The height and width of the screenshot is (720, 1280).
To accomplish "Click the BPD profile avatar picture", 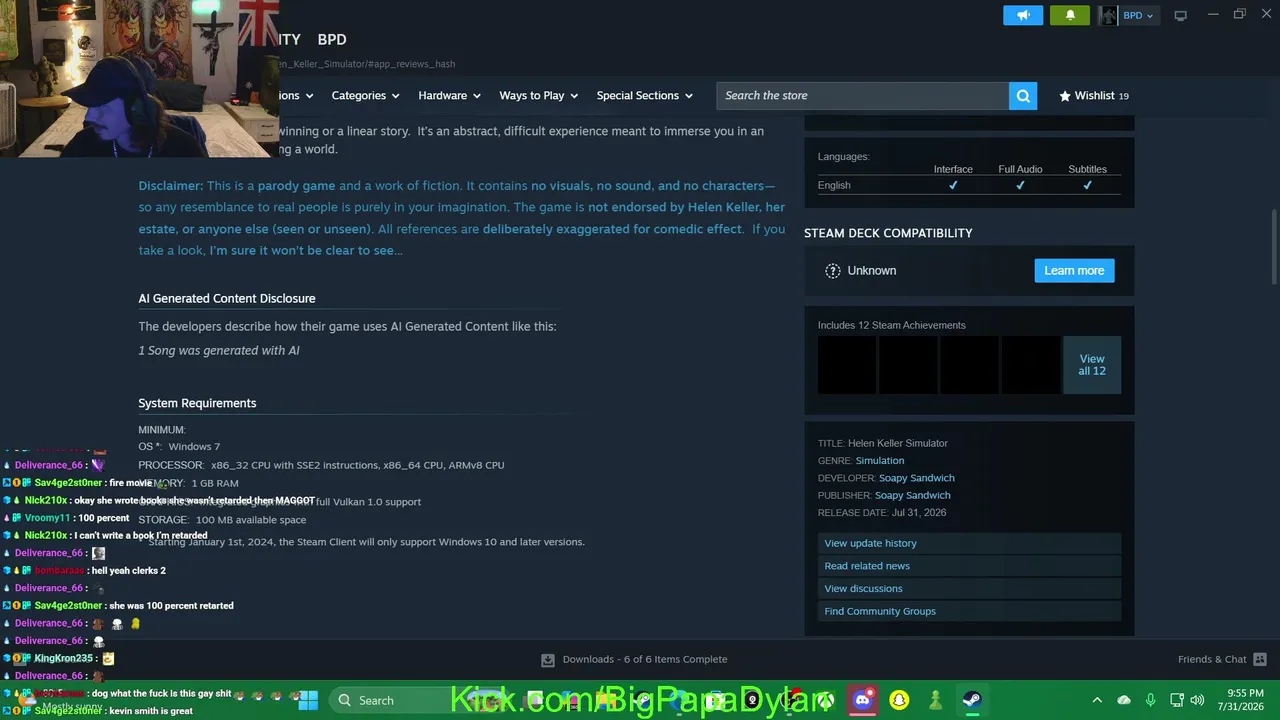I will click(x=1108, y=15).
